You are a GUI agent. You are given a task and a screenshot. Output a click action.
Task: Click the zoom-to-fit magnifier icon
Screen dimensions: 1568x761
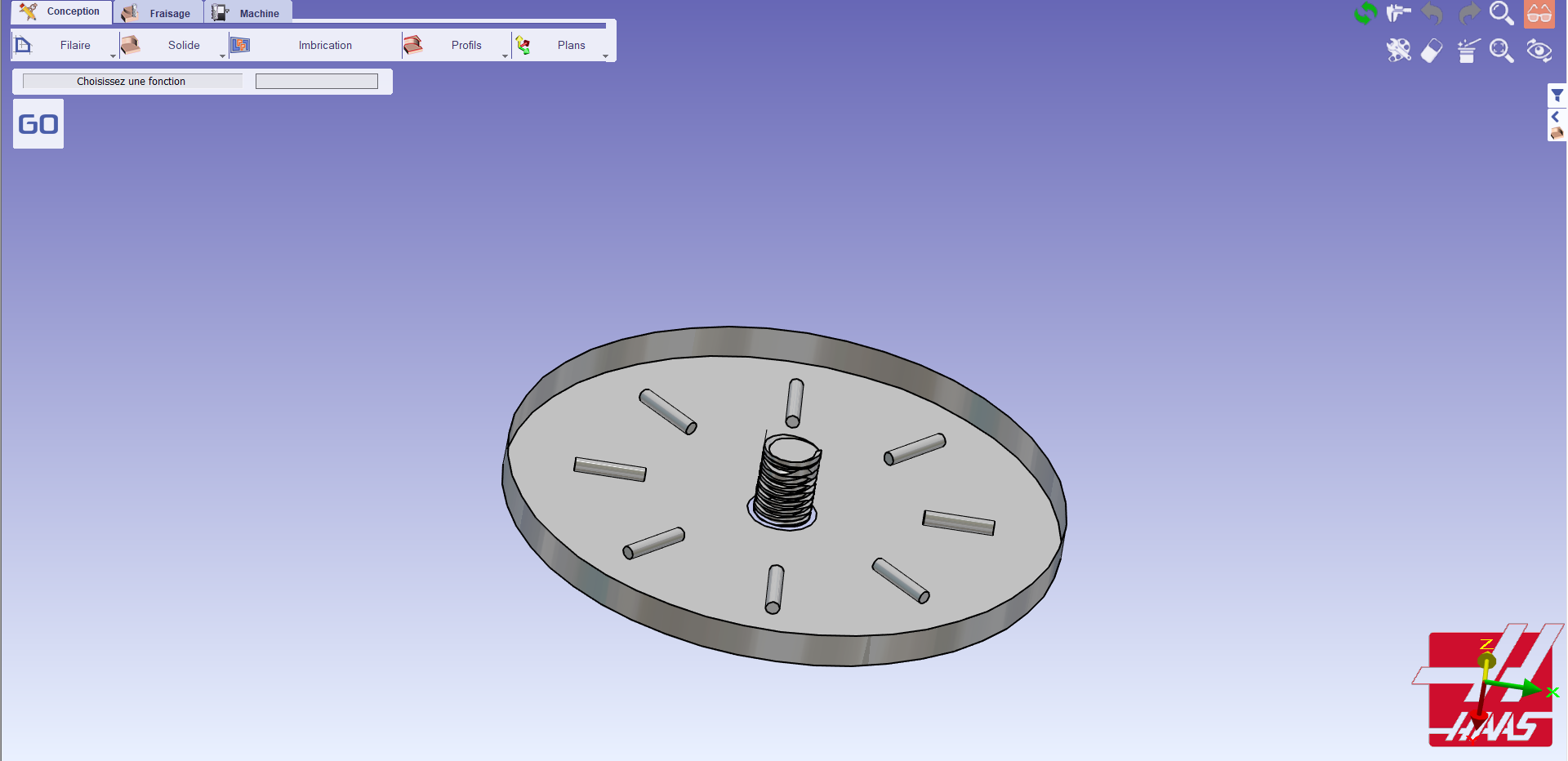coord(1502,51)
